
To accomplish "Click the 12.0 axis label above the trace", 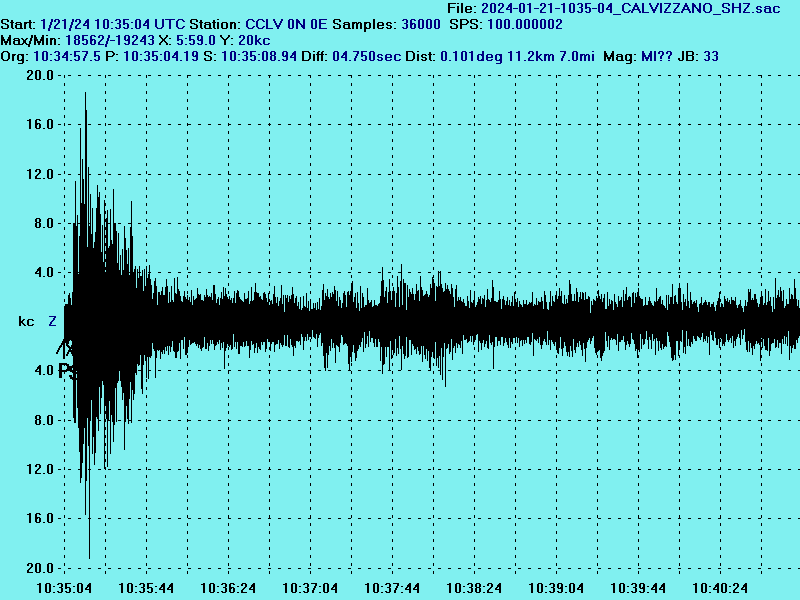I will tap(40, 174).
